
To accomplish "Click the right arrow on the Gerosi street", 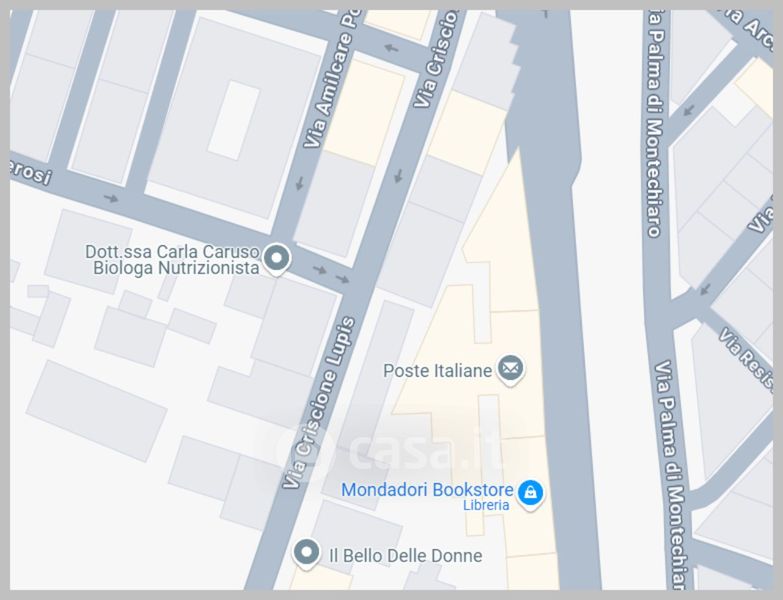I will [x=111, y=199].
